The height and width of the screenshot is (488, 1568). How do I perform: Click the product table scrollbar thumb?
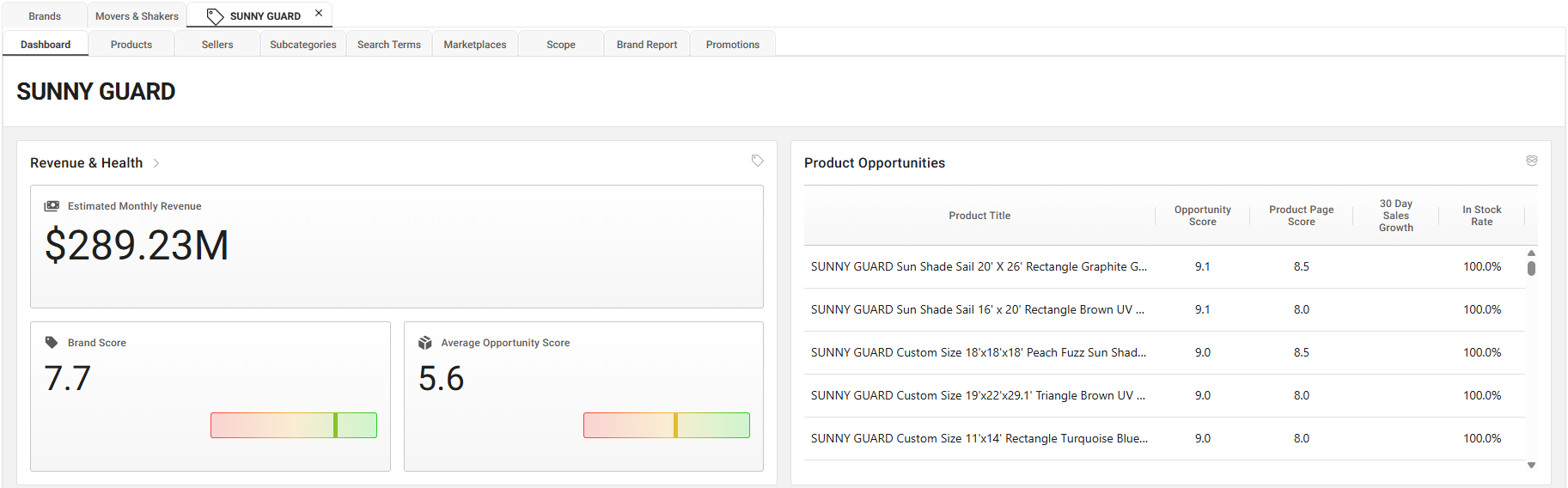pyautogui.click(x=1531, y=268)
